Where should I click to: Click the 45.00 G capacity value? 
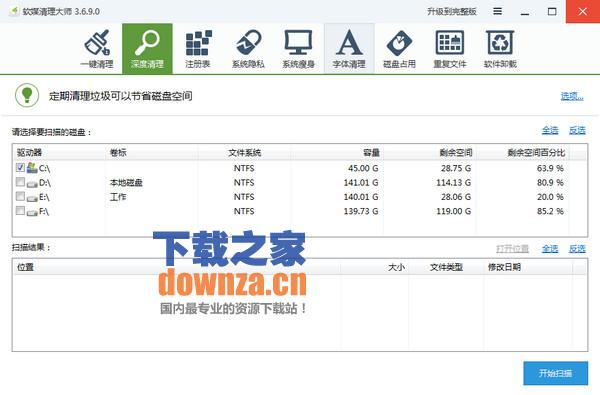point(363,168)
